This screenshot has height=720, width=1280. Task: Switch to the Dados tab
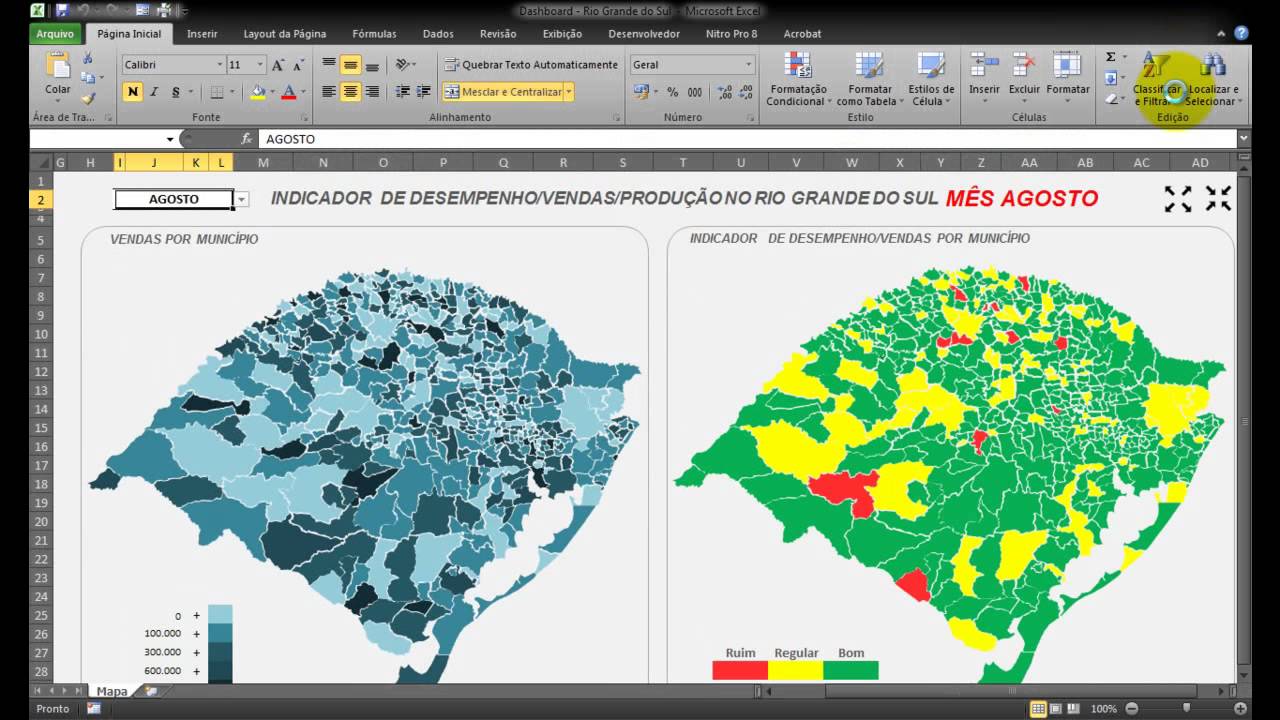[438, 33]
